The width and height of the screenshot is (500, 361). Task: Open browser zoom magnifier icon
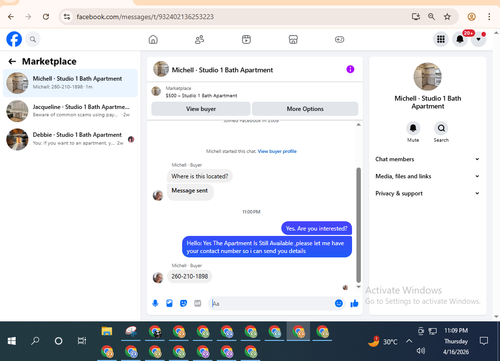[431, 17]
